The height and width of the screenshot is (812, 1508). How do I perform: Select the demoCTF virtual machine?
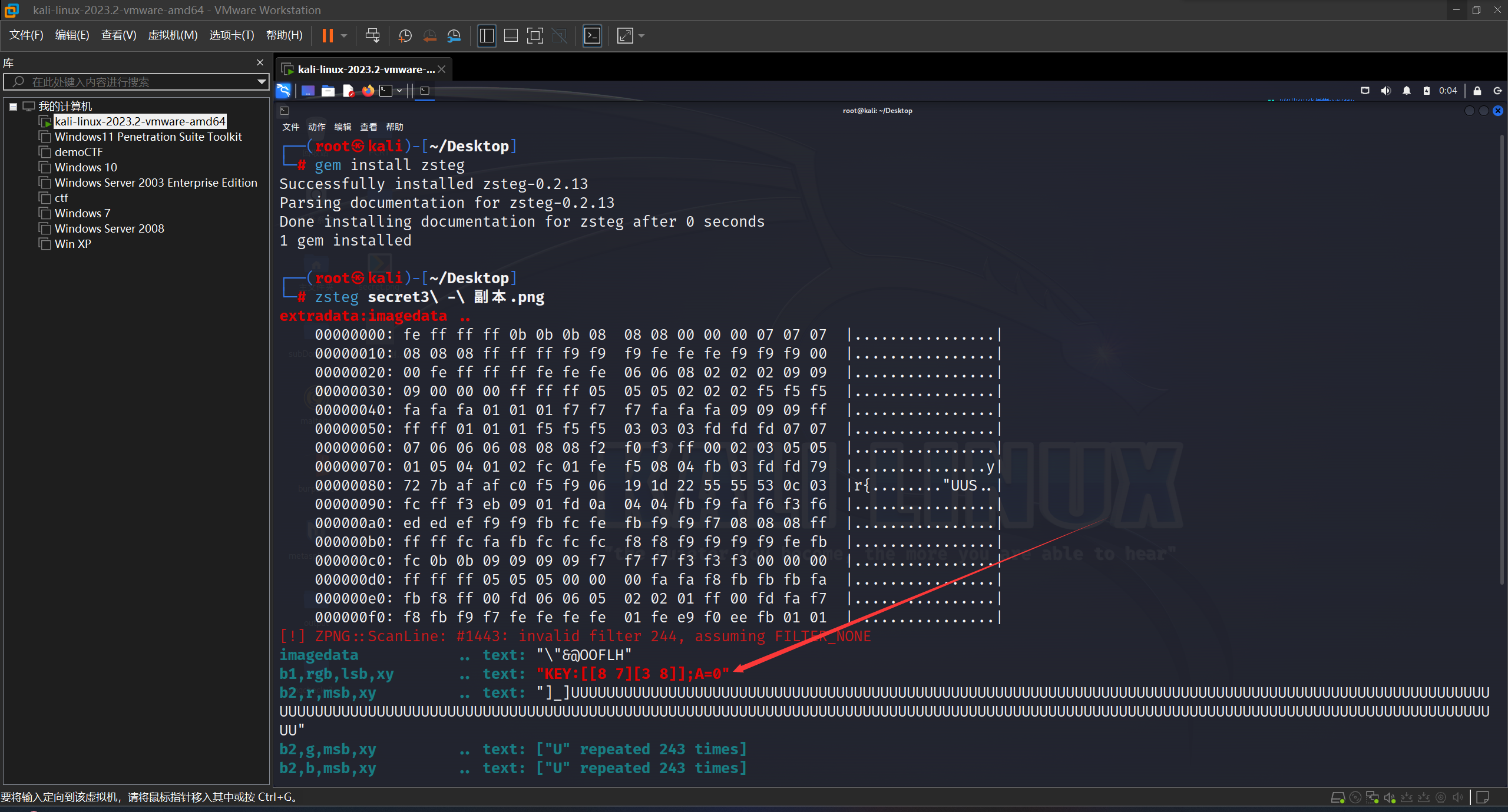(x=78, y=152)
